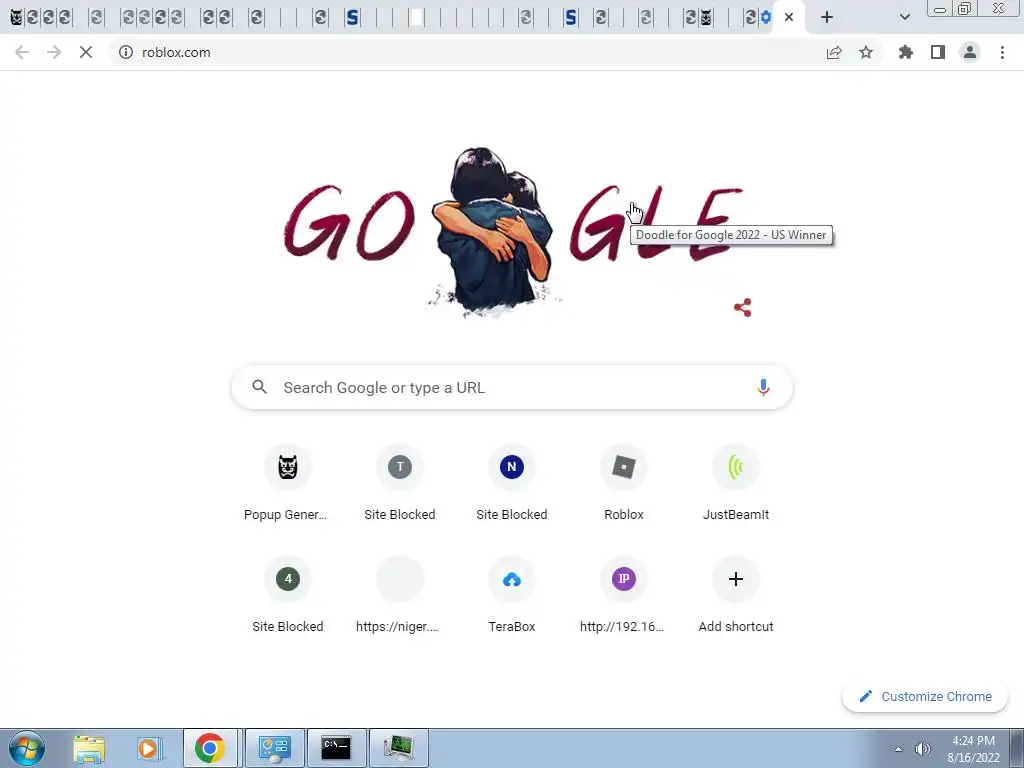The width and height of the screenshot is (1024, 768).
Task: Open Windows Explorer from the taskbar
Action: (x=89, y=748)
